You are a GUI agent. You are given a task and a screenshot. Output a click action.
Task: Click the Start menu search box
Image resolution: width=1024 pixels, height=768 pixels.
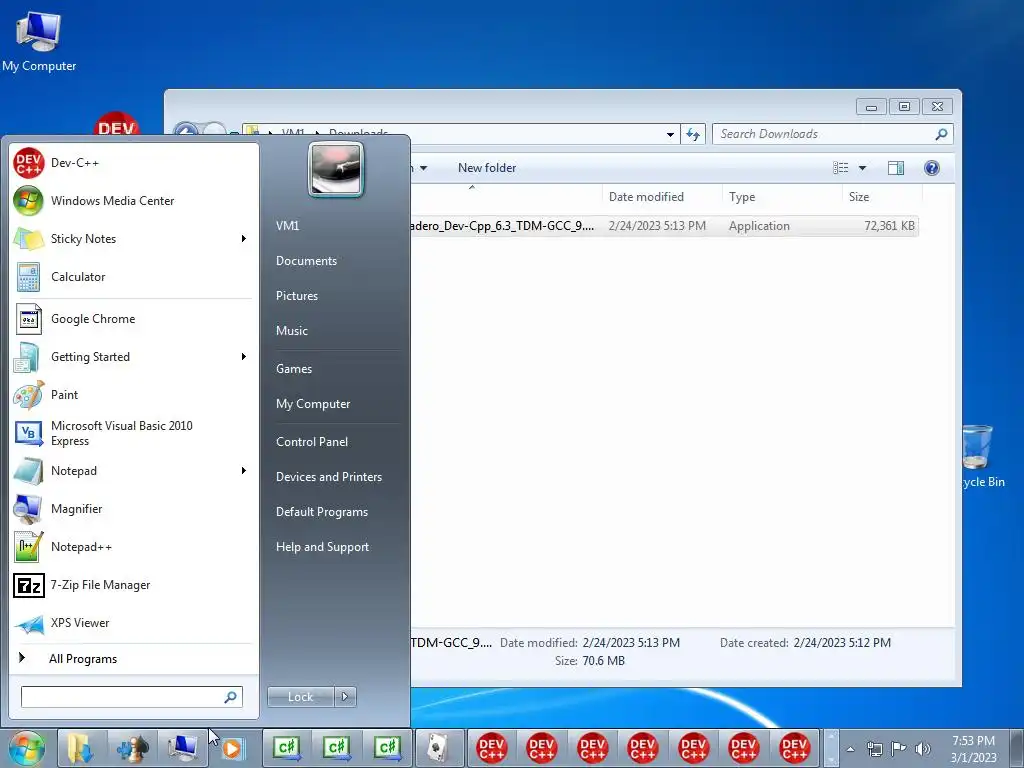131,697
